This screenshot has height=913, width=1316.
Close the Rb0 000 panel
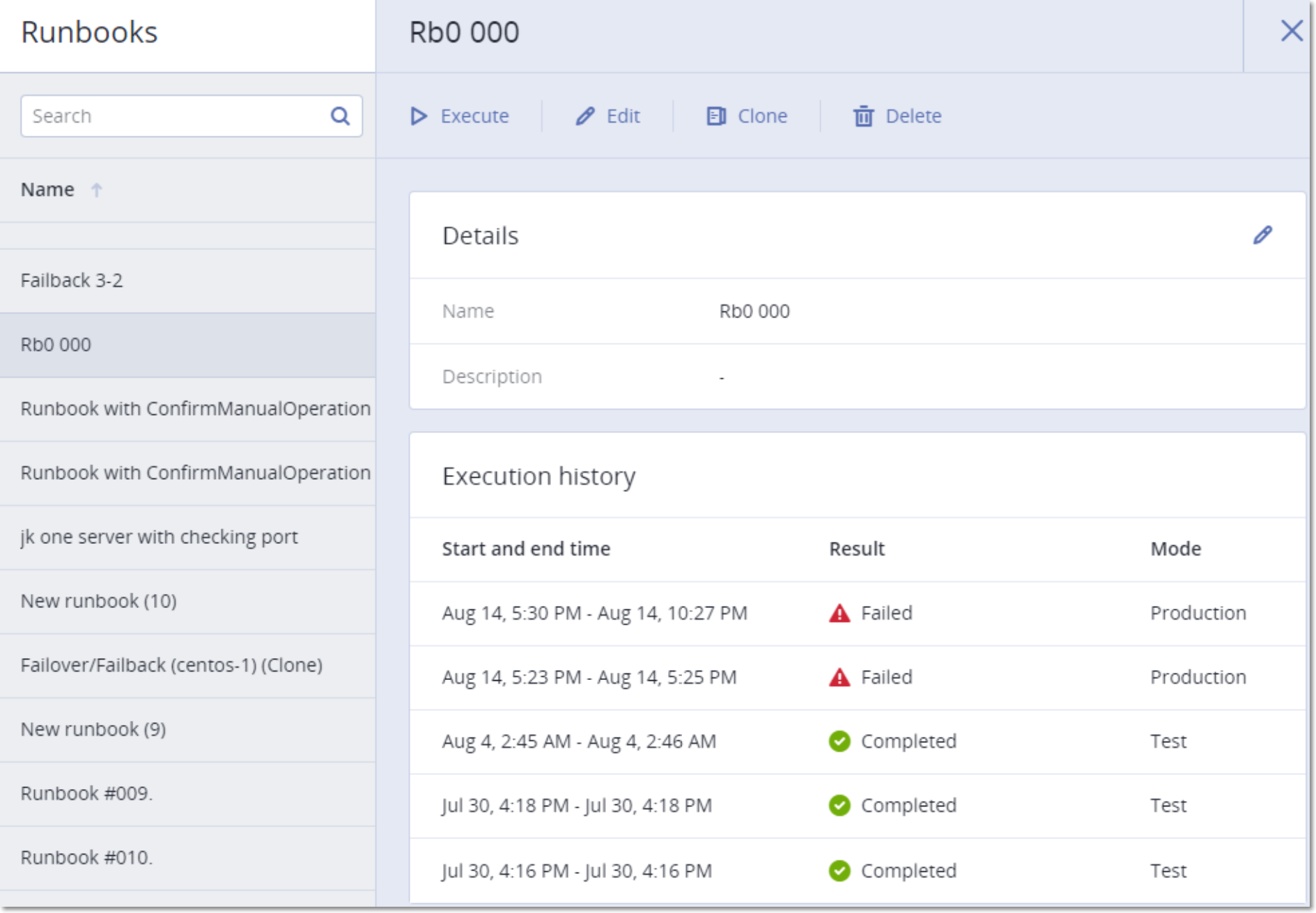click(x=1291, y=31)
